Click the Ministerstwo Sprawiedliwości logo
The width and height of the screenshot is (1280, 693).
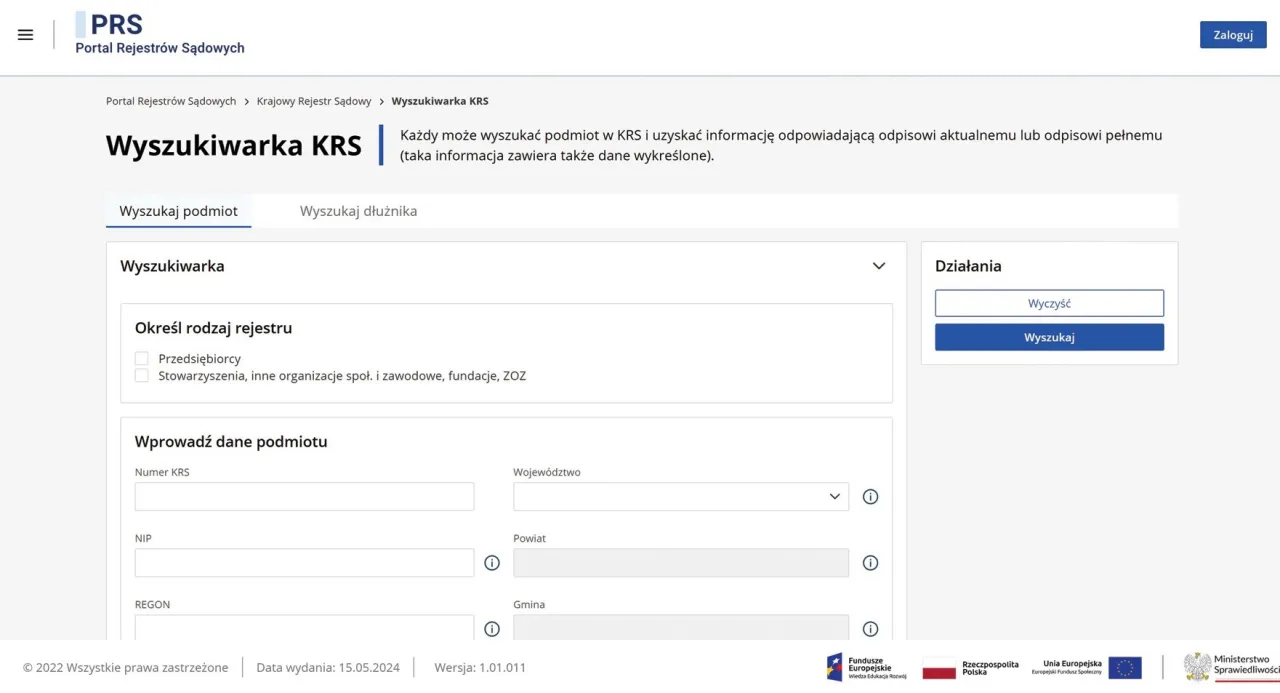coord(1231,666)
